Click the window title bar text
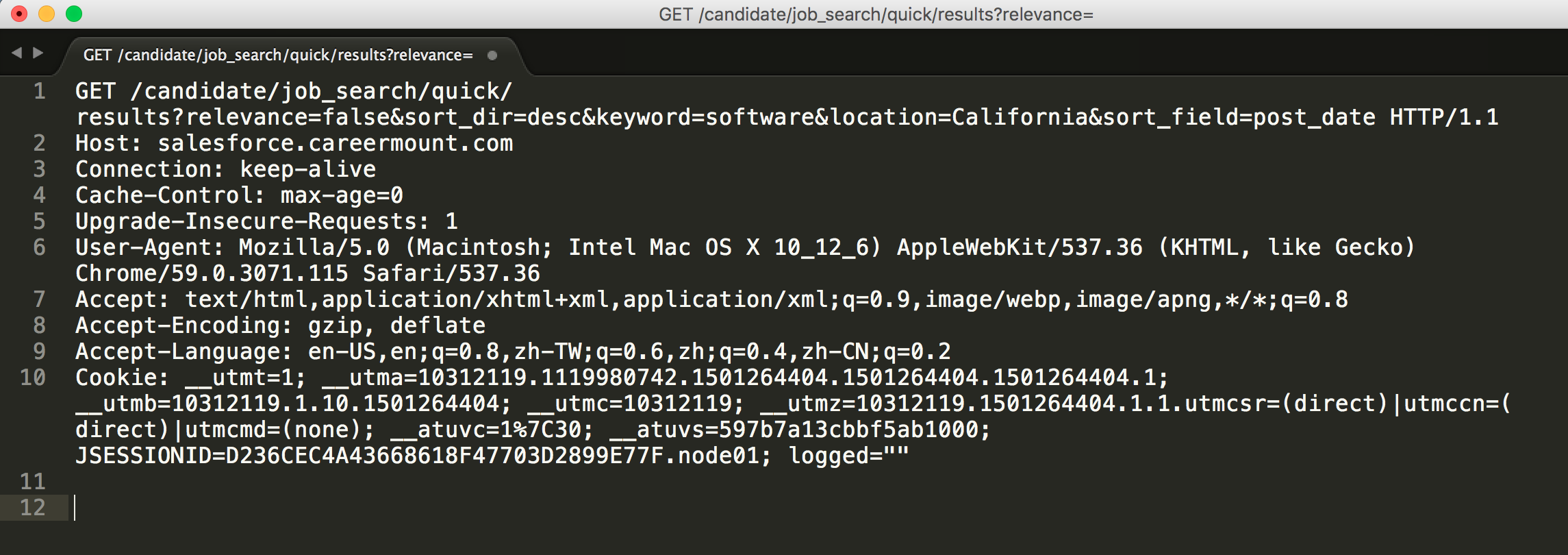This screenshot has width=1568, height=555. pyautogui.click(x=876, y=14)
